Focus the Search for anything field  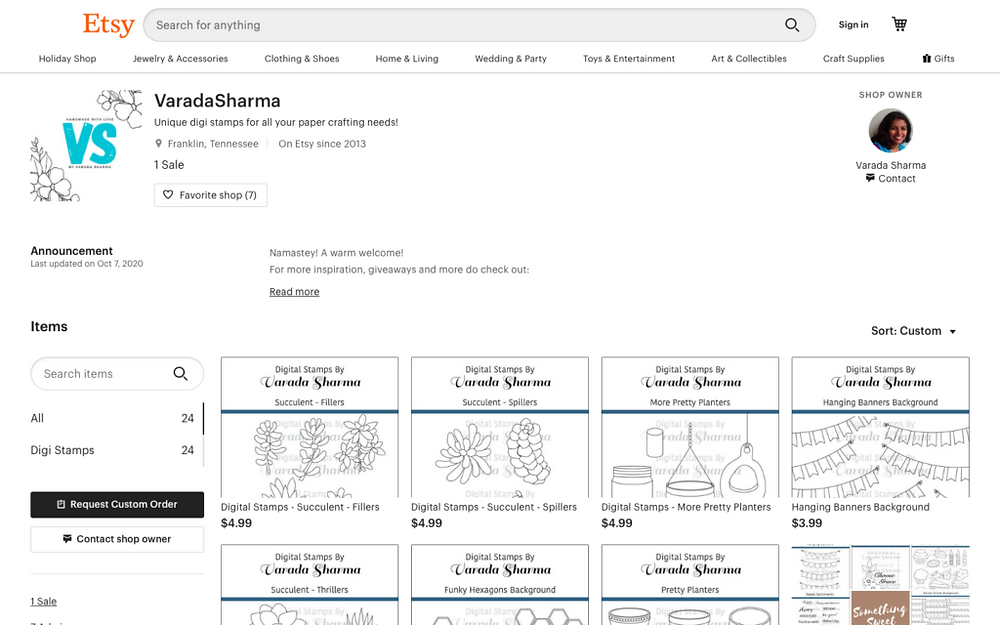479,25
